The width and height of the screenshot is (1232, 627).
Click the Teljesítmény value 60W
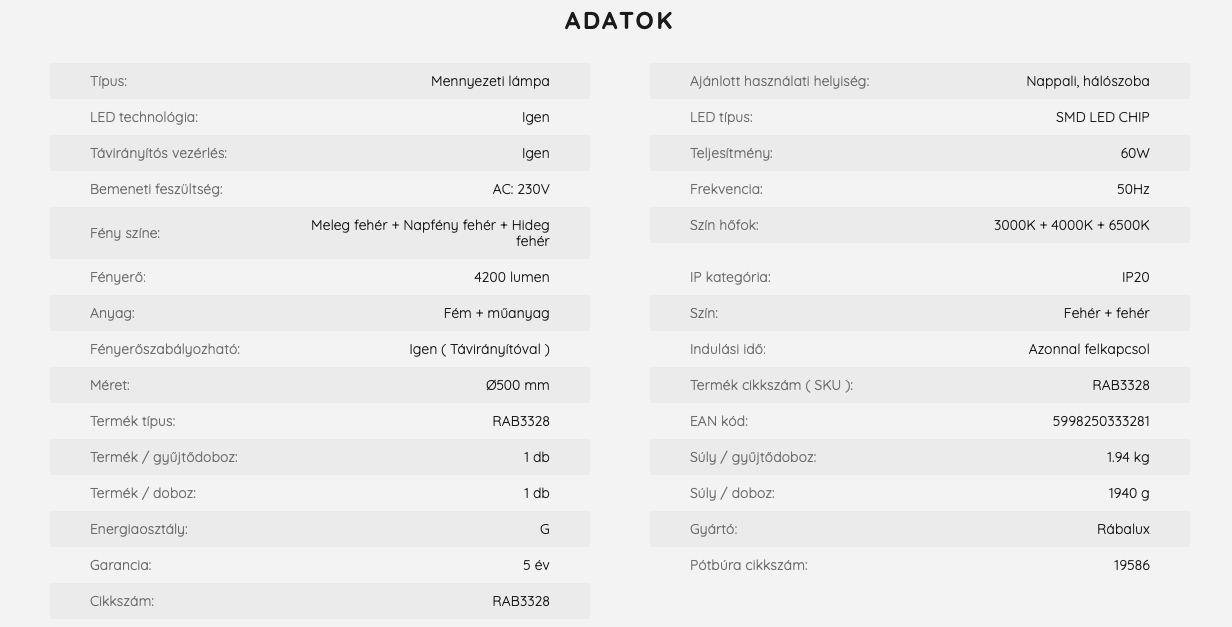[x=1135, y=153]
